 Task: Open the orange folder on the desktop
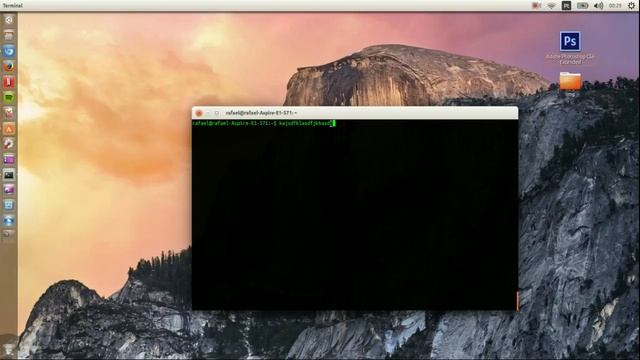coord(570,81)
